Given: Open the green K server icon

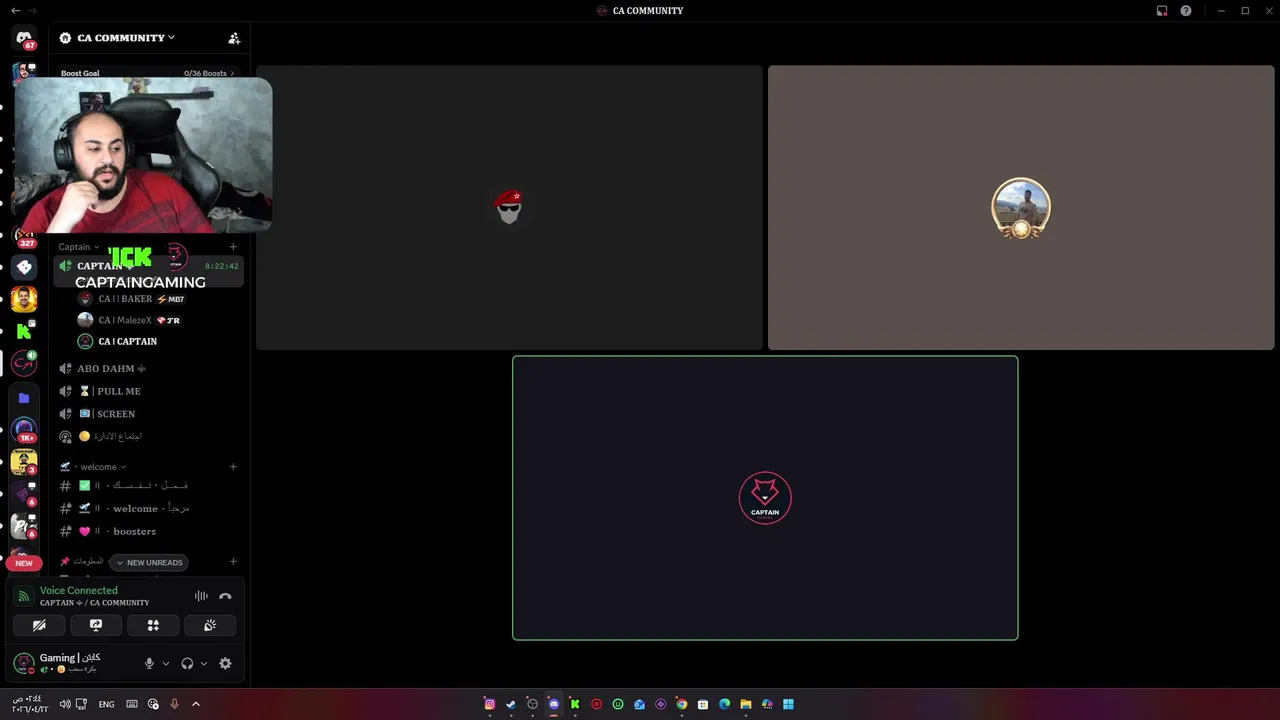Looking at the screenshot, I should point(24,331).
